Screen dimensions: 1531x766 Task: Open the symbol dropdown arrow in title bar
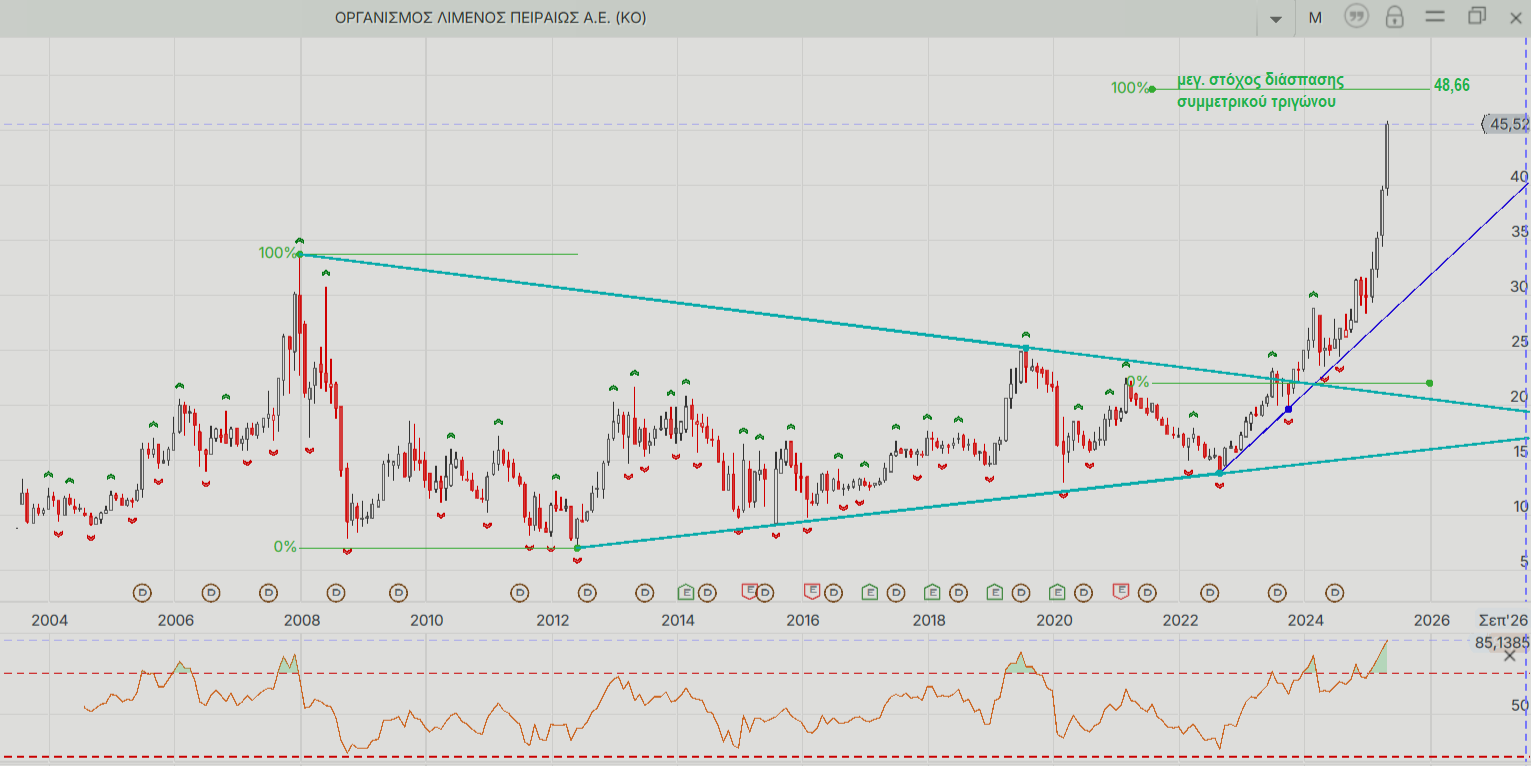[1276, 18]
